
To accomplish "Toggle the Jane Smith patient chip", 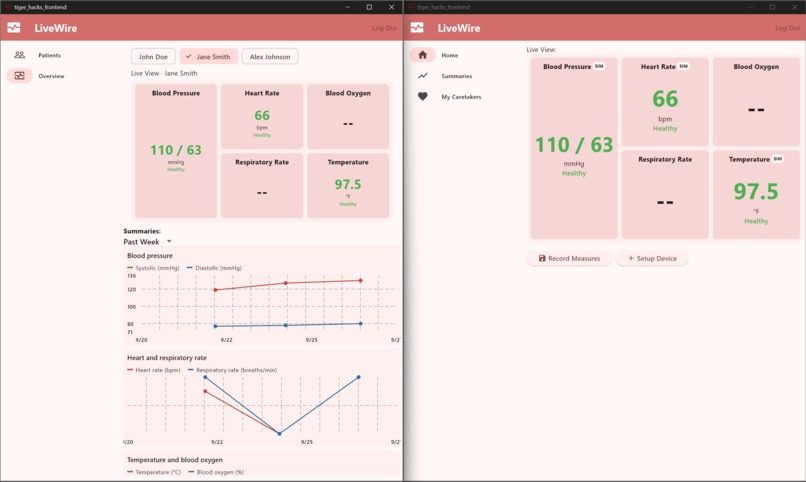I will 209,57.
